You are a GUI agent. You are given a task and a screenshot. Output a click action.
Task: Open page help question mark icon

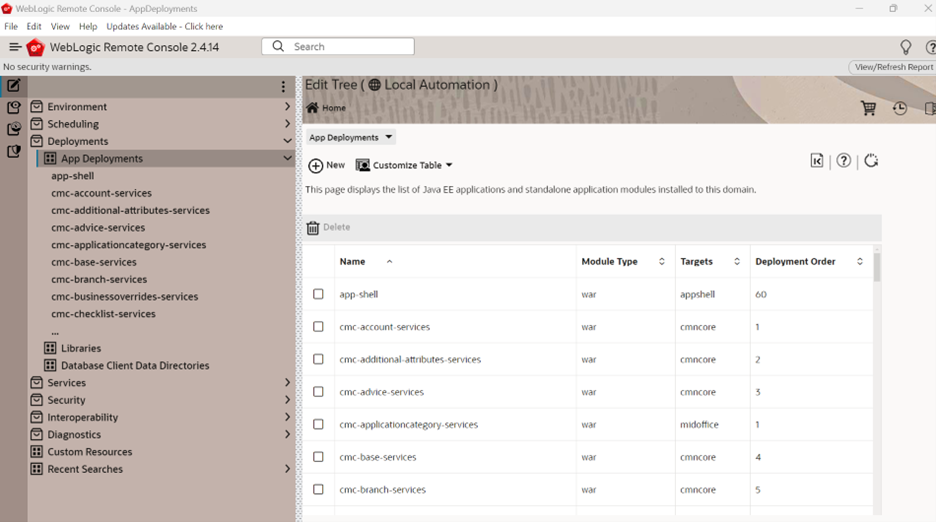pos(843,161)
